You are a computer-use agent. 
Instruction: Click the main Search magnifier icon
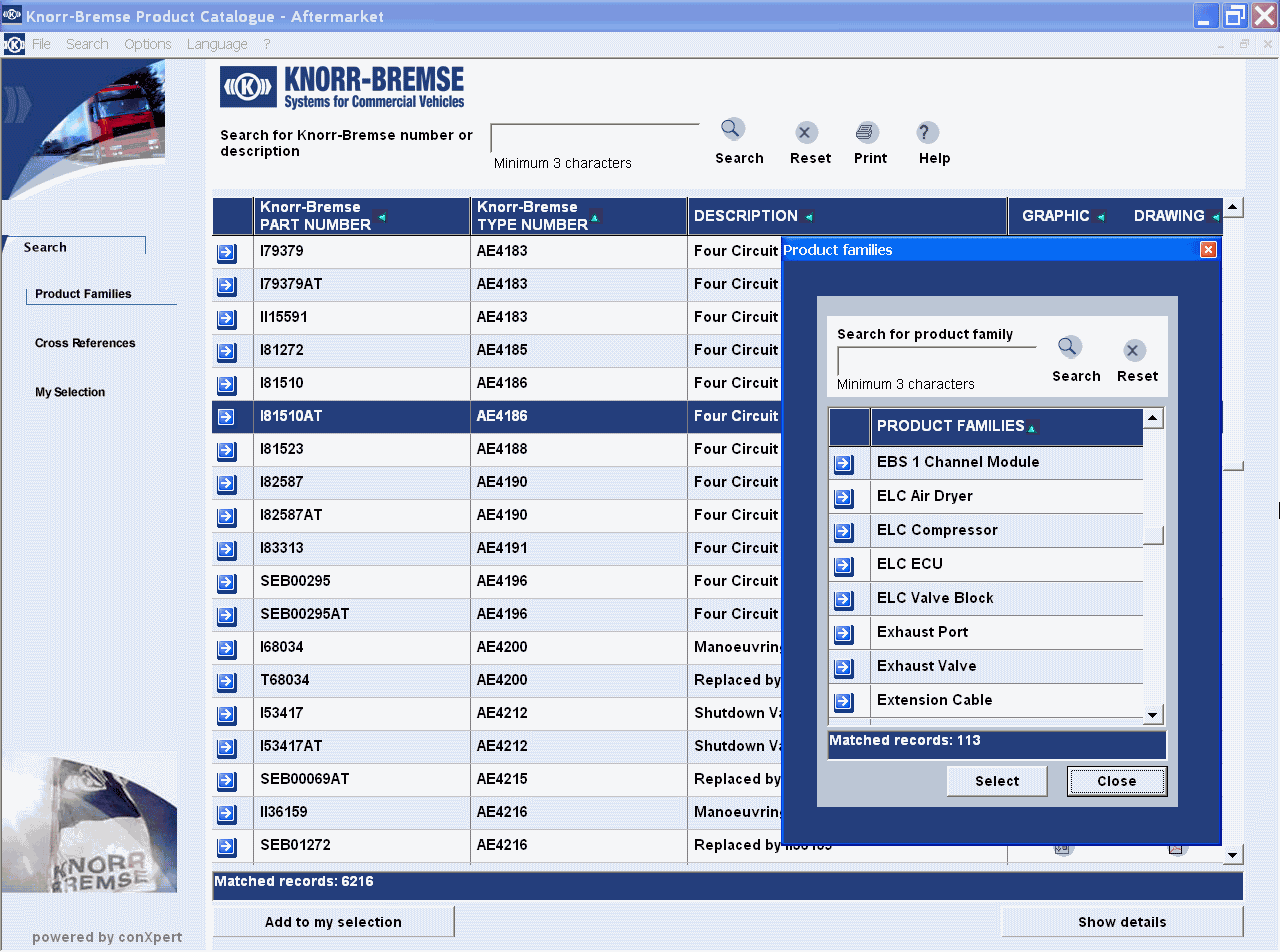(733, 129)
